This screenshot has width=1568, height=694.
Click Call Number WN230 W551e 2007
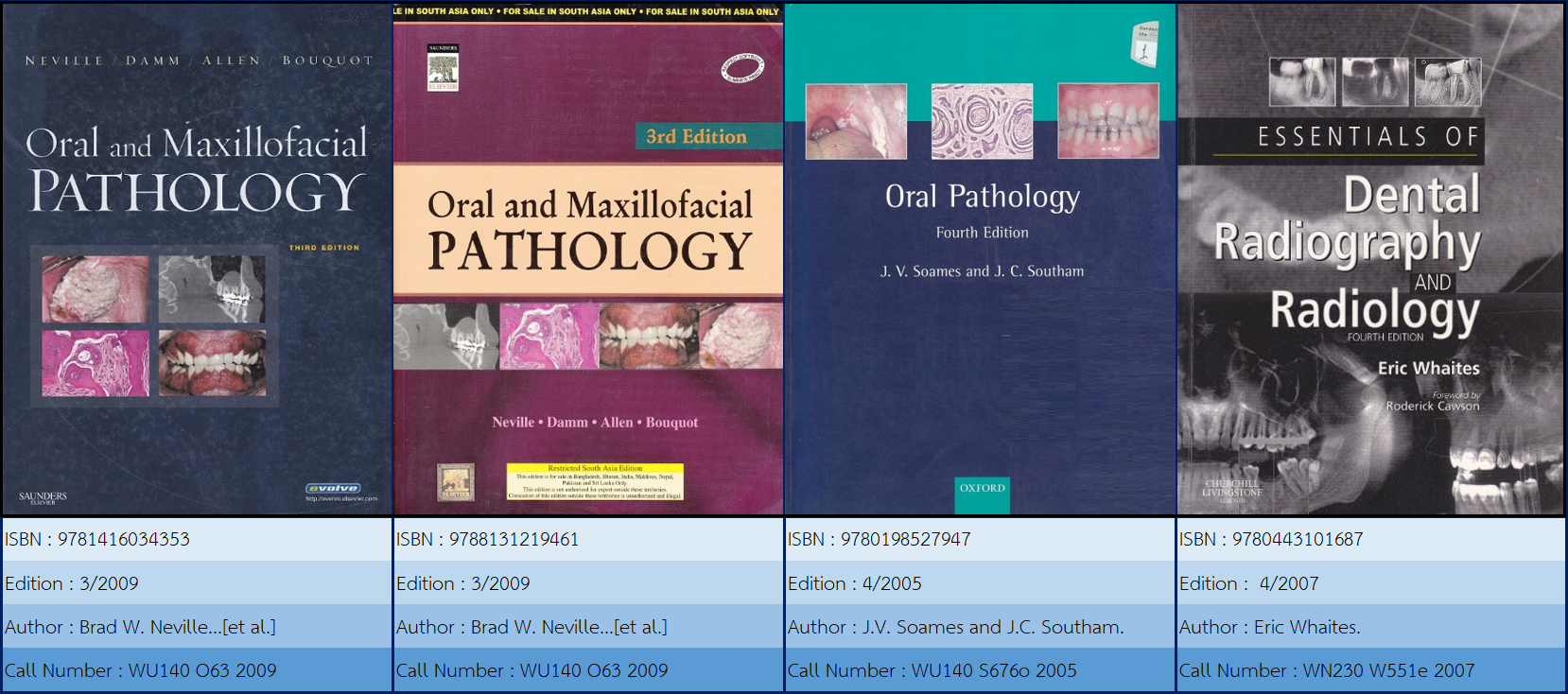tap(1371, 670)
